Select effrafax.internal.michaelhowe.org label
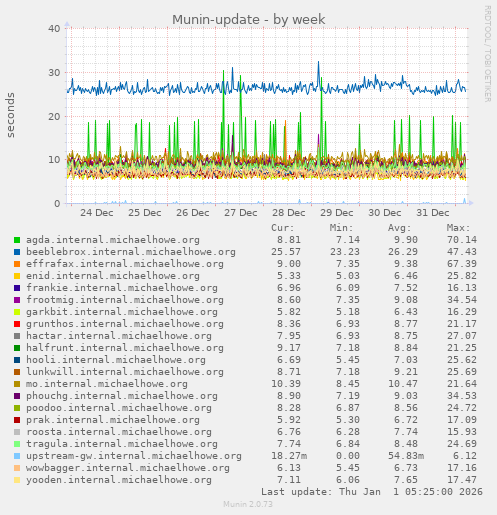This screenshot has height=515, width=497. click(x=125, y=264)
